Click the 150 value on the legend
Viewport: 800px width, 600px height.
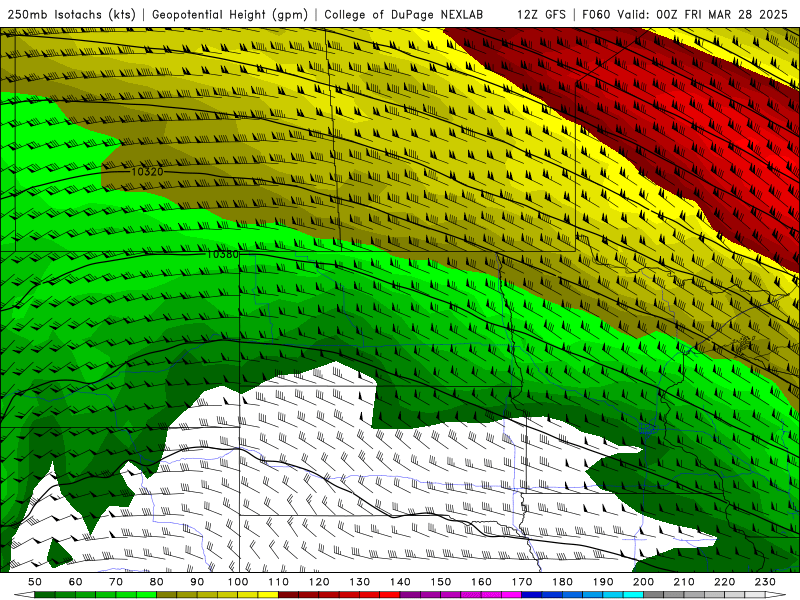tap(441, 582)
